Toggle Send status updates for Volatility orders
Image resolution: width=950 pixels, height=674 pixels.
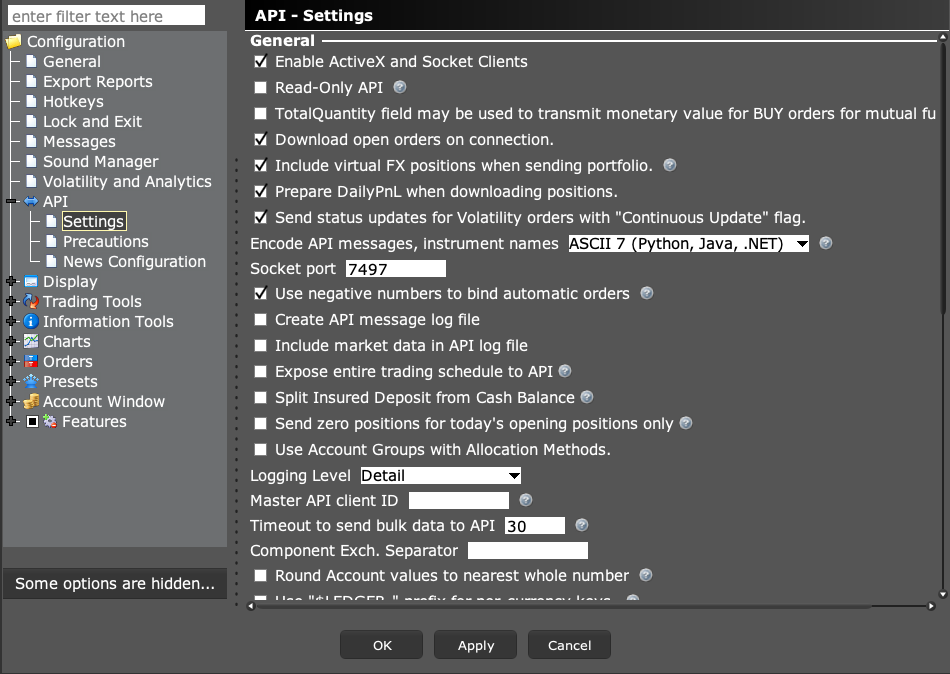coord(261,218)
